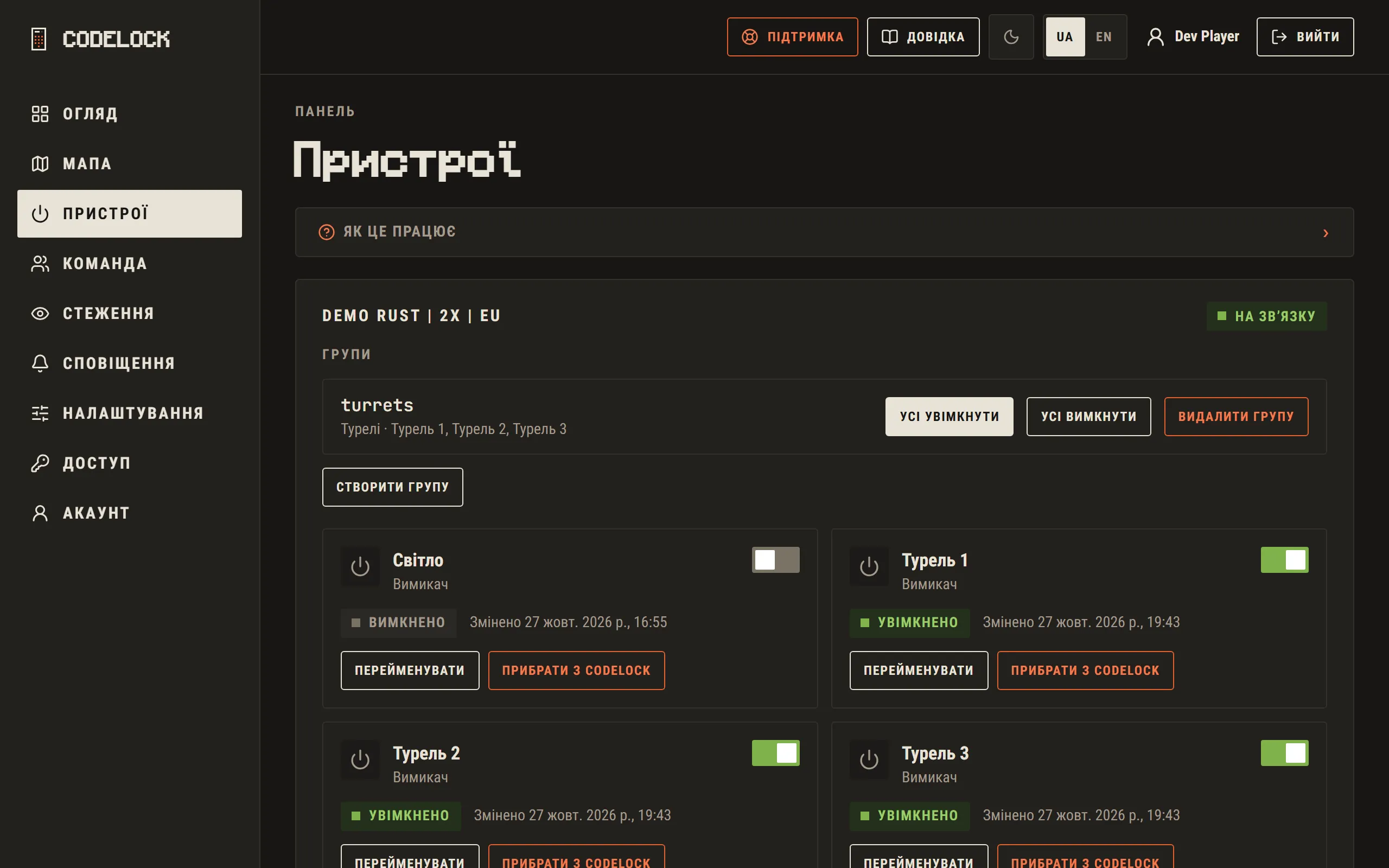Click the moon dark-mode theme icon
The height and width of the screenshot is (868, 1389).
click(1011, 37)
